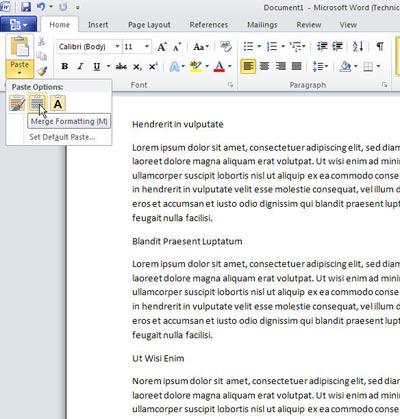Toggle Italic formatting

80,66
